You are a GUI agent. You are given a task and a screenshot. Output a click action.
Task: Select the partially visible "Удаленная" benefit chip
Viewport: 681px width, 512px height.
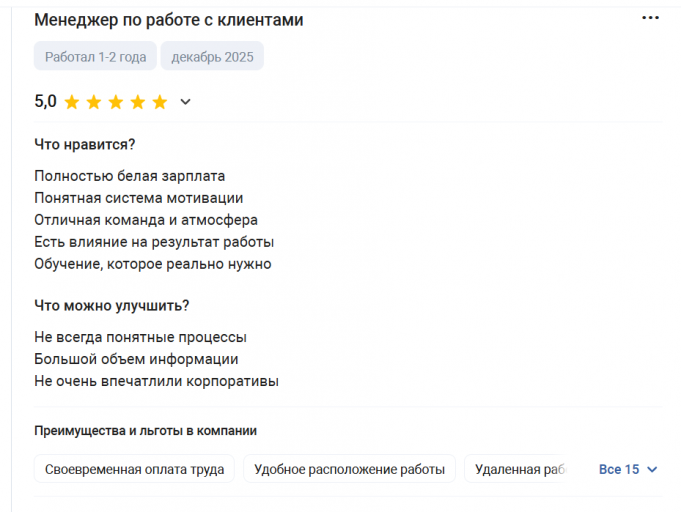tap(520, 469)
